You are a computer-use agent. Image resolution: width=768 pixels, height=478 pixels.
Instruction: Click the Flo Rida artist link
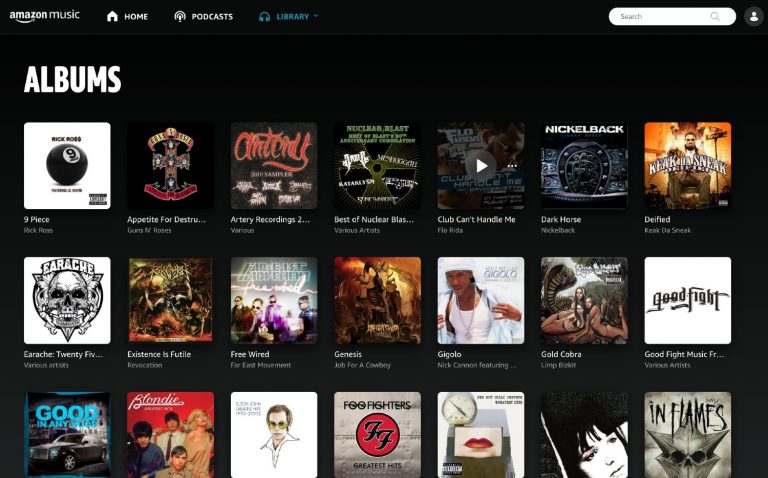pos(450,230)
